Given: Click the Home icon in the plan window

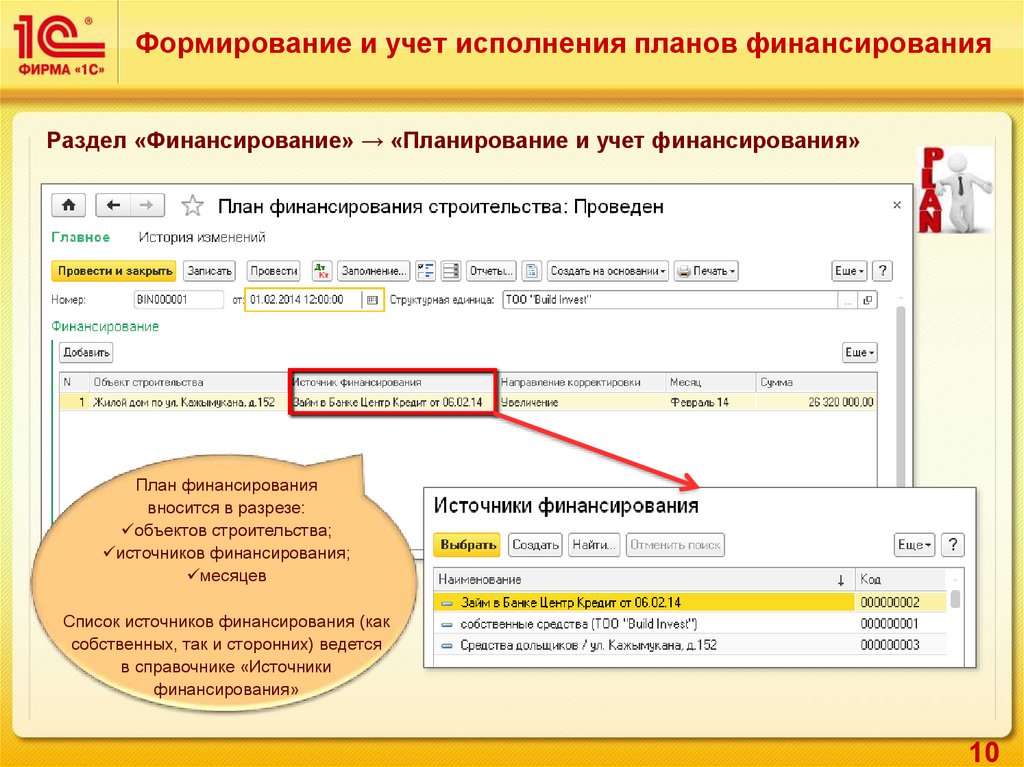Looking at the screenshot, I should (68, 205).
